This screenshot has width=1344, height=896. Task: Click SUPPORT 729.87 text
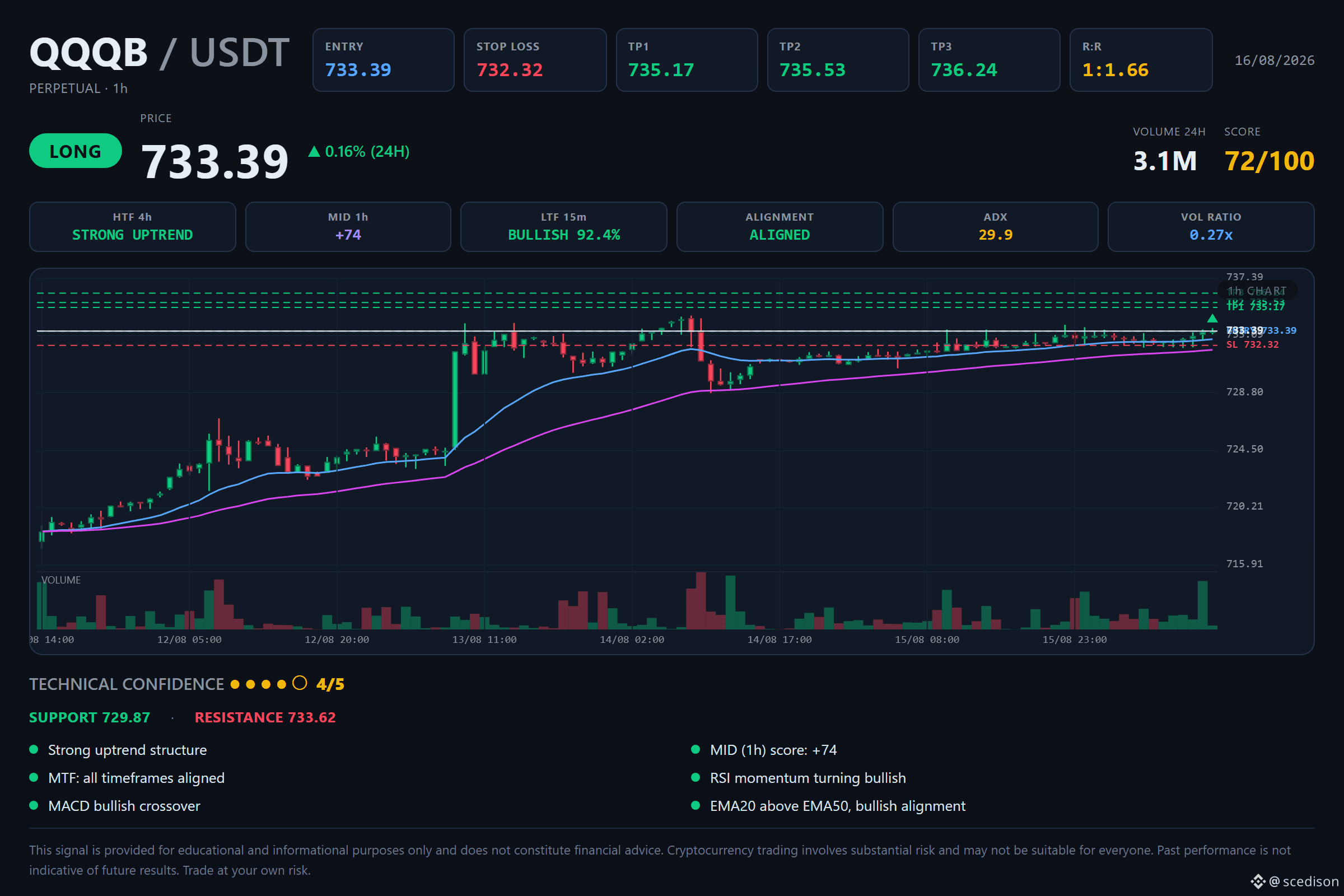90,718
